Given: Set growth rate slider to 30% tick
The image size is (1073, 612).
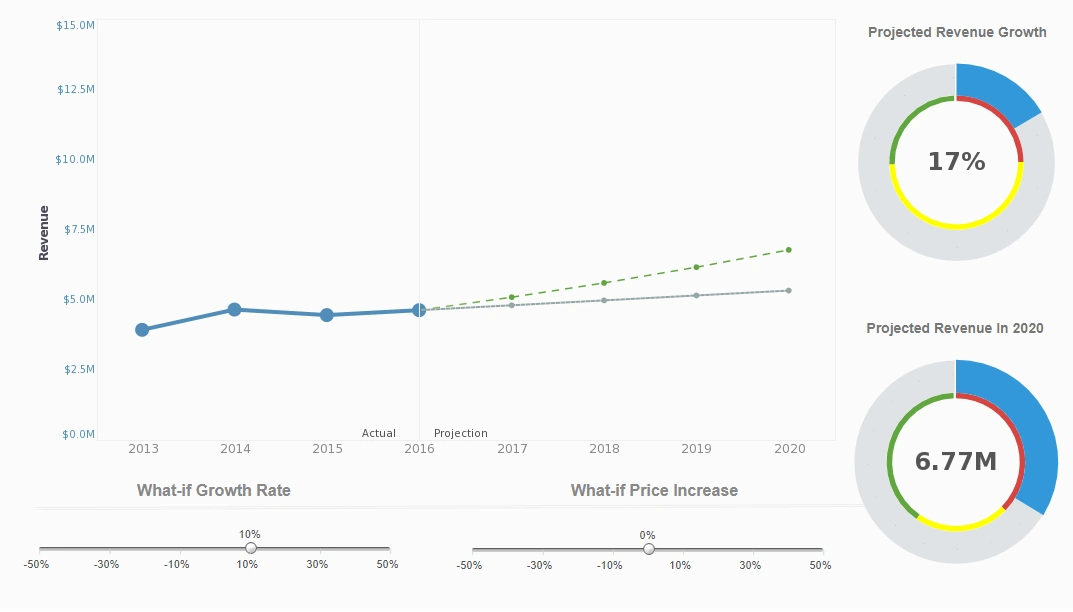Looking at the screenshot, I should click(x=318, y=548).
